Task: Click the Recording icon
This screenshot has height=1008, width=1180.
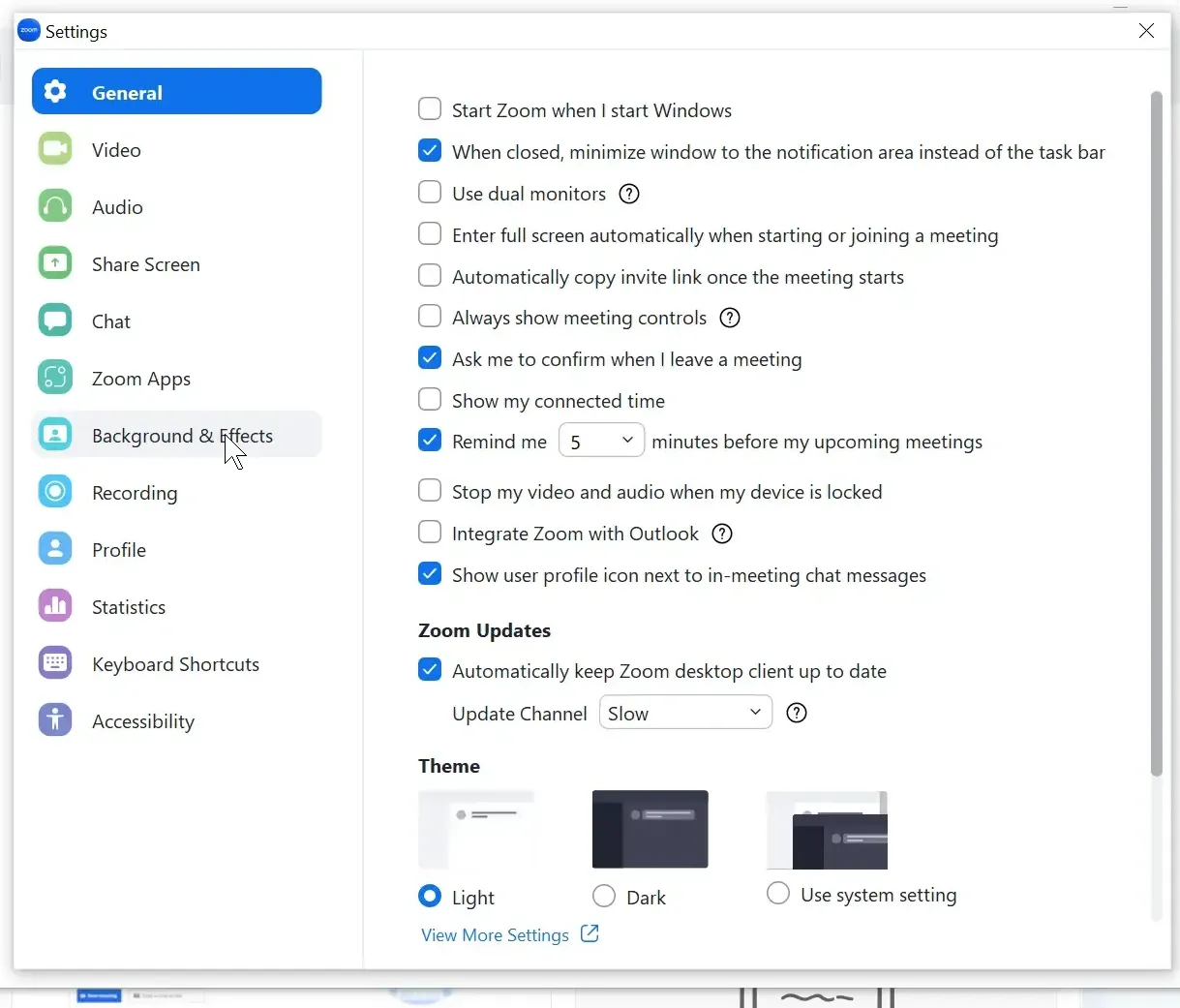Action: pyautogui.click(x=55, y=492)
